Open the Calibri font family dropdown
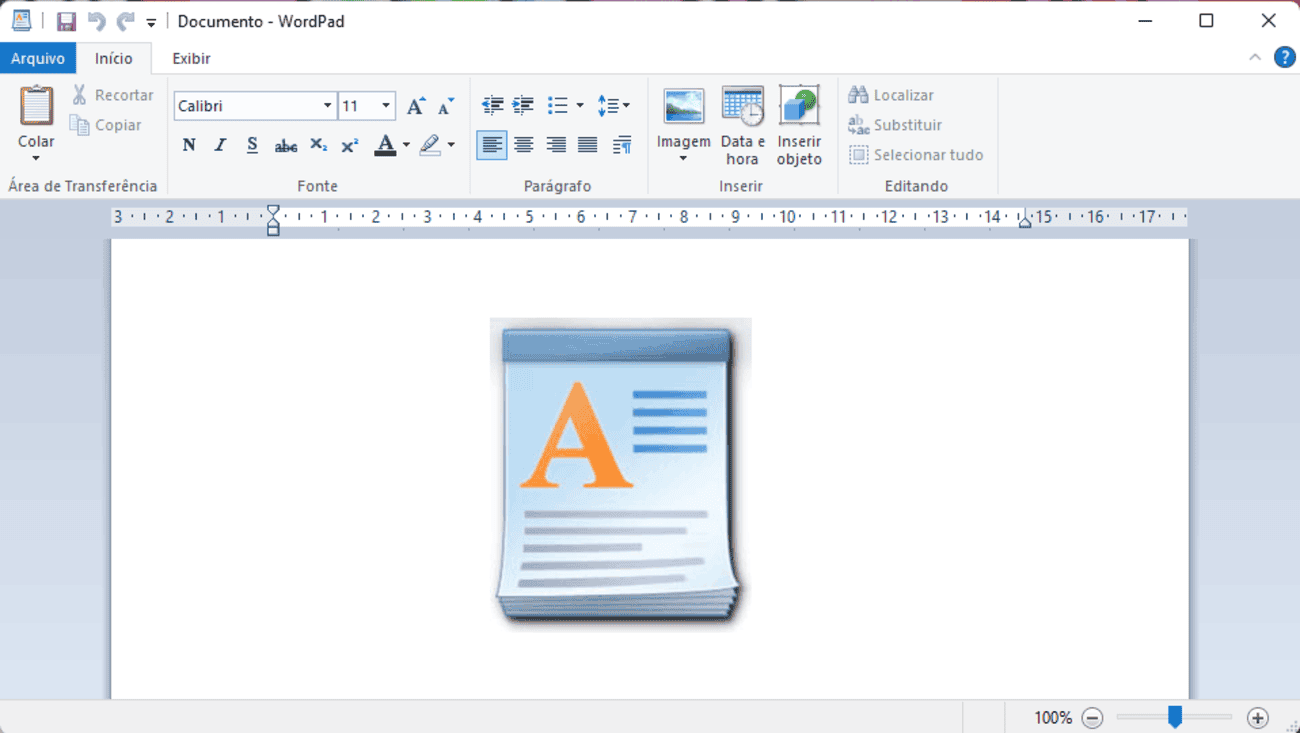Screen dimensions: 1300x733 point(327,106)
